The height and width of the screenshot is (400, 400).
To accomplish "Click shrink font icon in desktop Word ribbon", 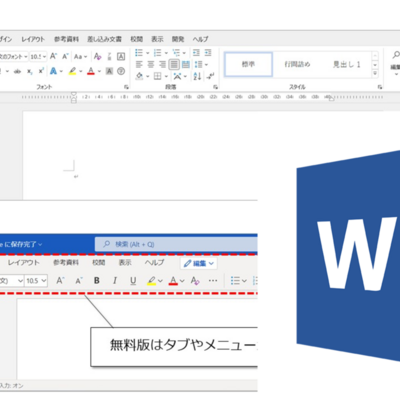I will tap(65, 56).
